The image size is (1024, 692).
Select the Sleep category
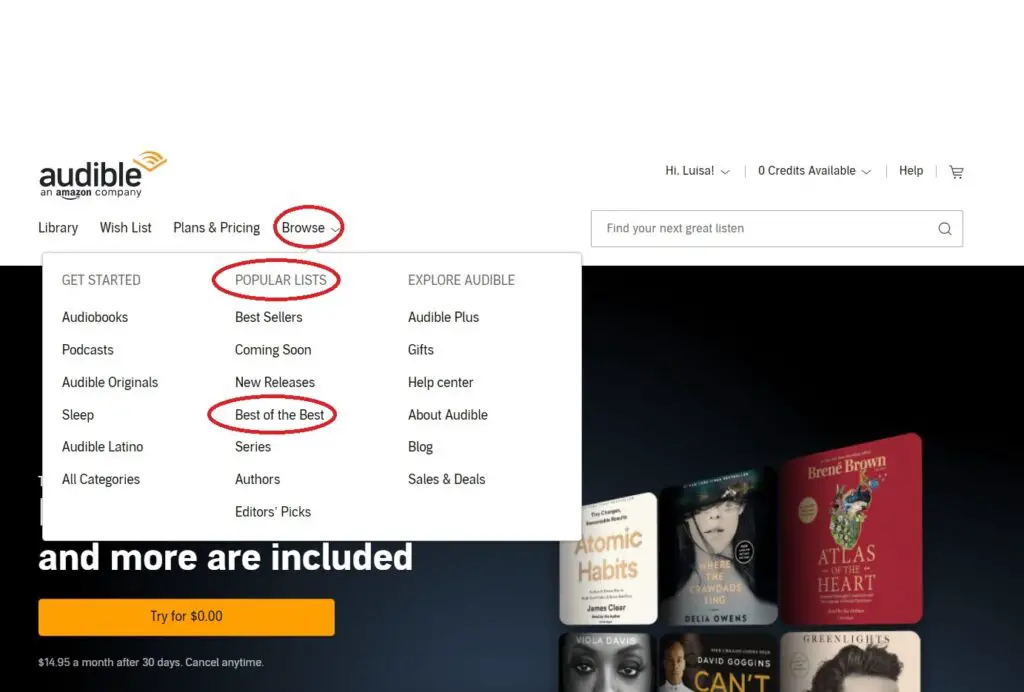click(x=78, y=415)
